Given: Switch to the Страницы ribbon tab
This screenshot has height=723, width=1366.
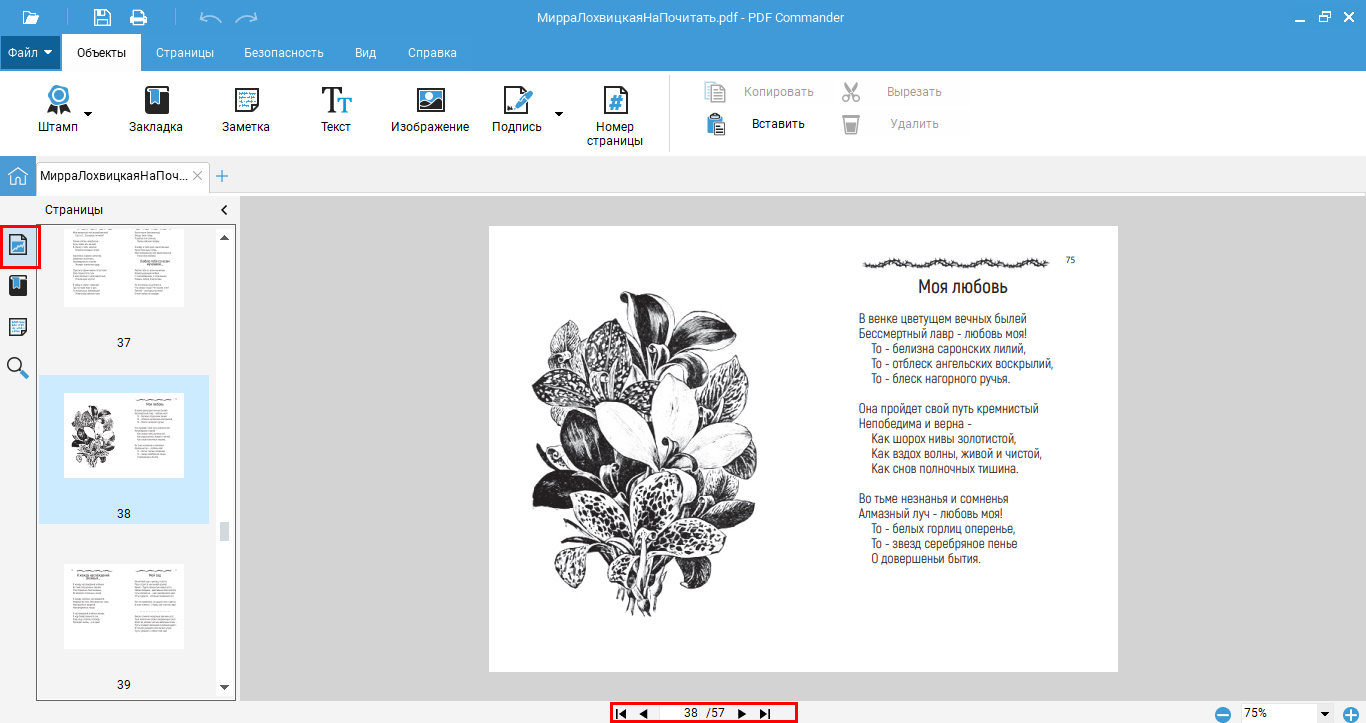Looking at the screenshot, I should [x=185, y=53].
